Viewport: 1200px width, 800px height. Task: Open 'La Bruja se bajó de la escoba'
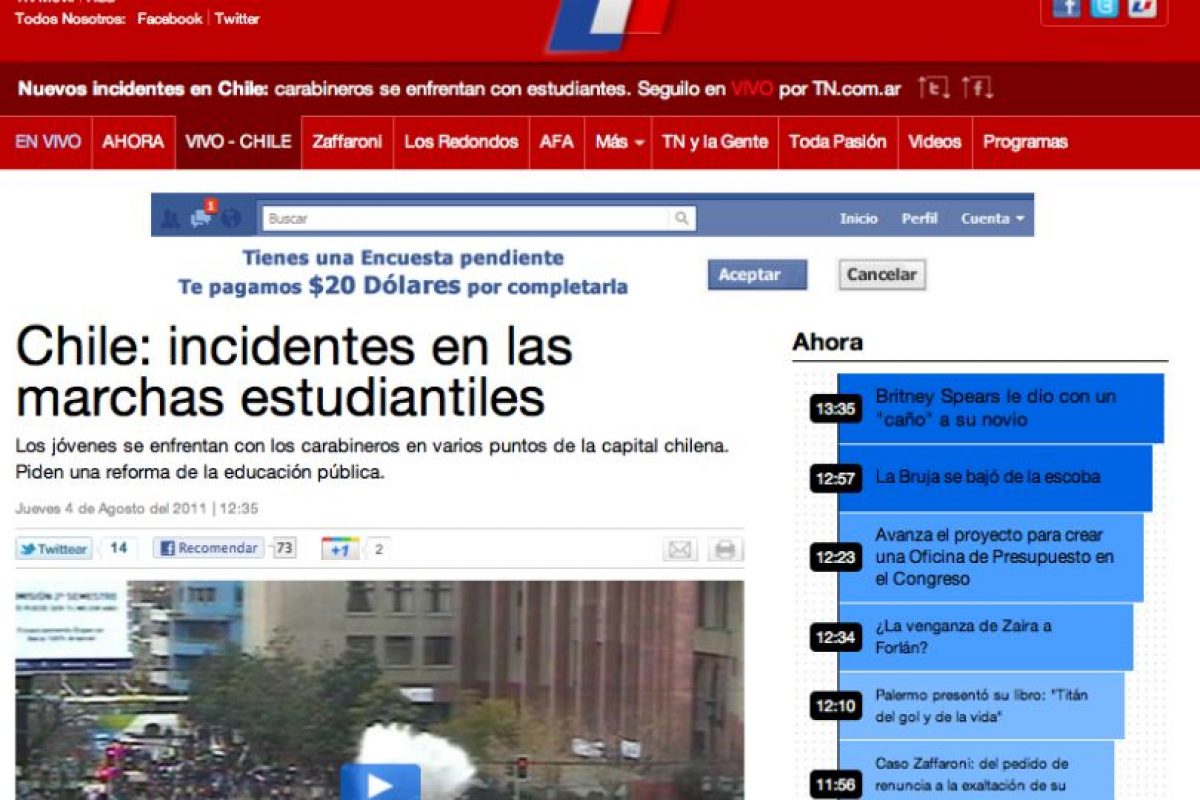point(995,478)
